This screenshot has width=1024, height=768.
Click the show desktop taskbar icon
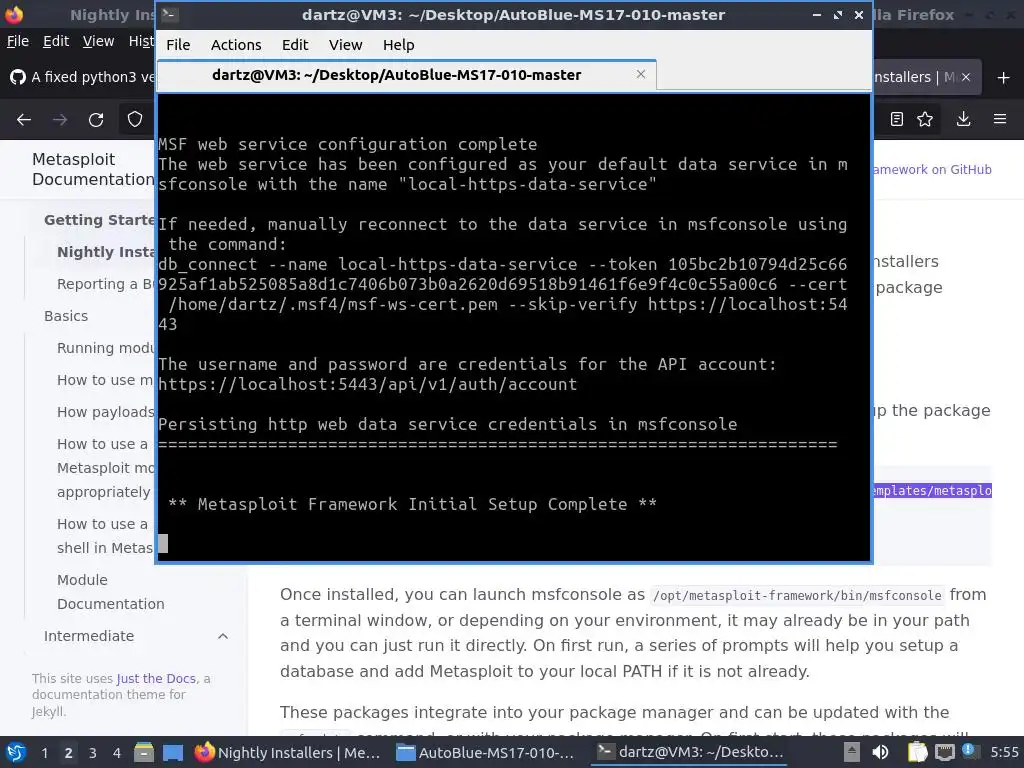172,752
